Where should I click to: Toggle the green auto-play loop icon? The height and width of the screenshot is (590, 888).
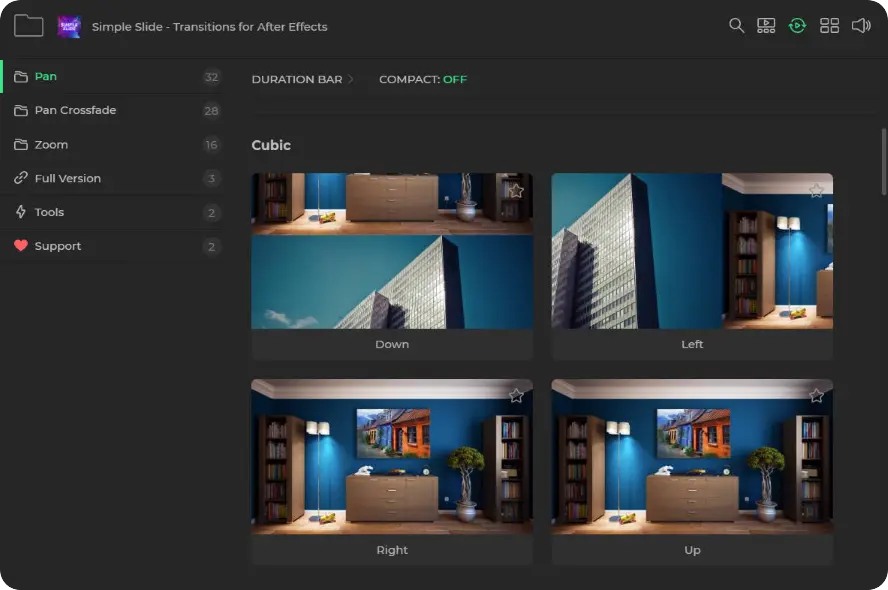coord(797,26)
